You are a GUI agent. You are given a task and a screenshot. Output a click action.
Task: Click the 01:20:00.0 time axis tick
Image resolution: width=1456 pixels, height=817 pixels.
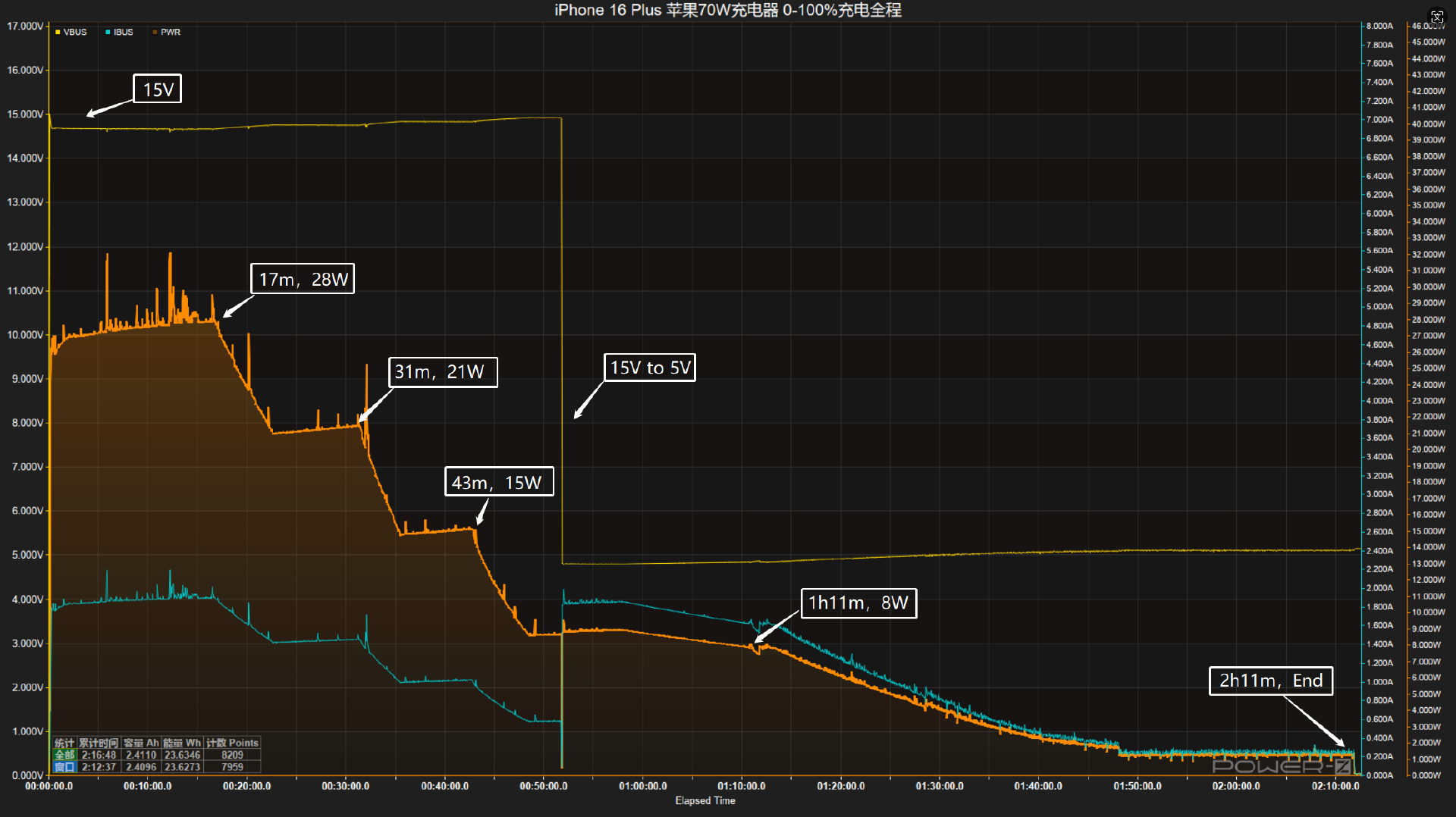(841, 786)
